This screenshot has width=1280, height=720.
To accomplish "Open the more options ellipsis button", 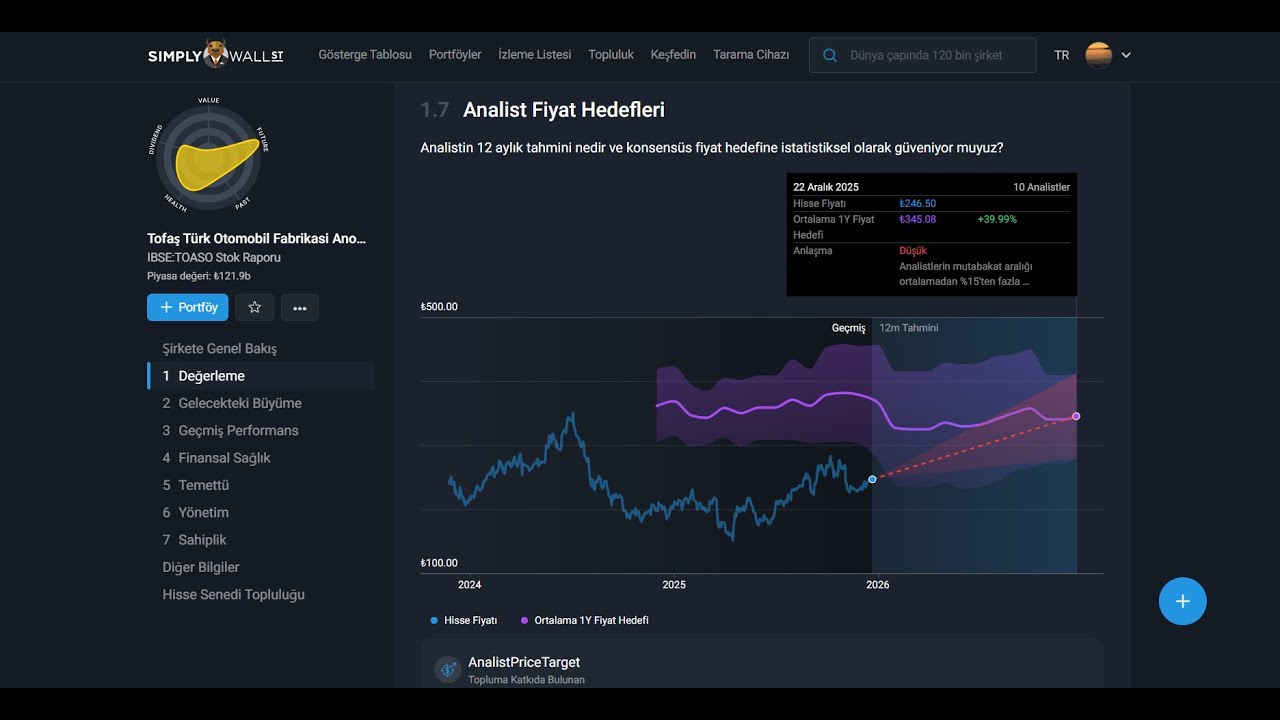I will (300, 307).
